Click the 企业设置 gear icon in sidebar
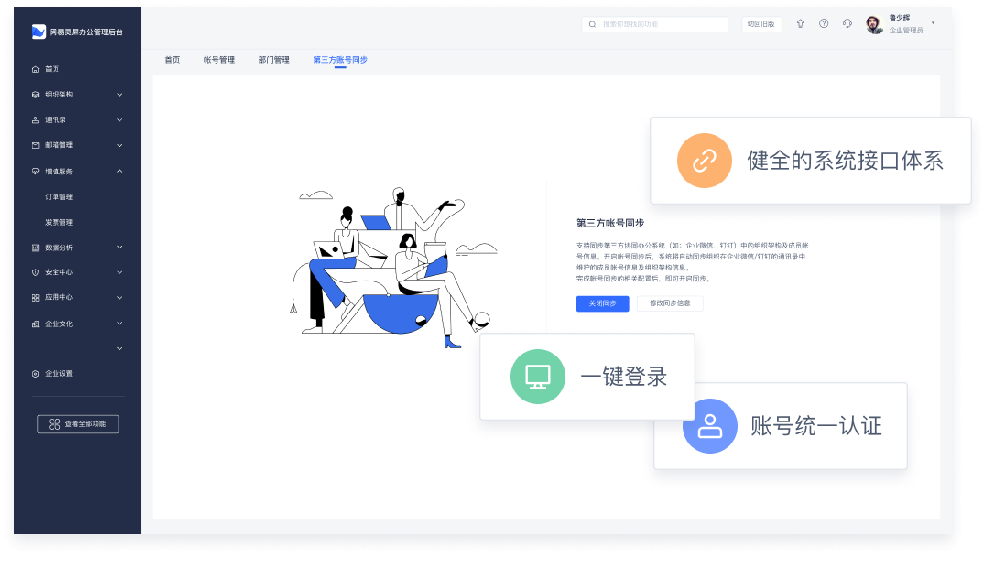 [x=36, y=374]
